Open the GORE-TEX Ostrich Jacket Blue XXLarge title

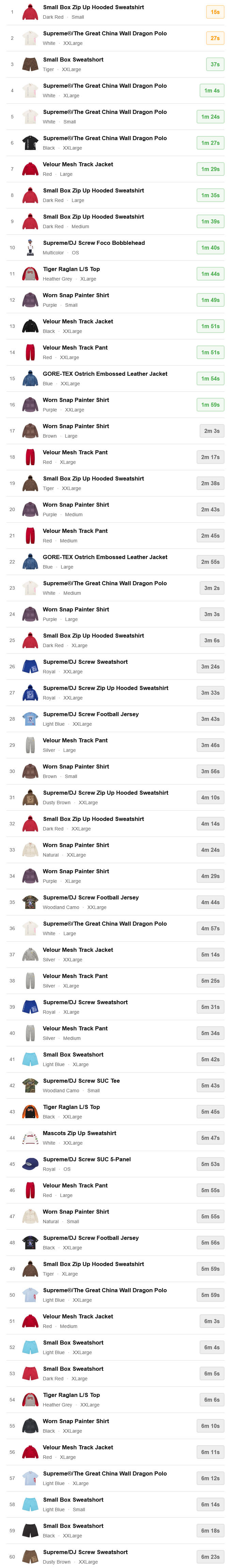[x=105, y=374]
